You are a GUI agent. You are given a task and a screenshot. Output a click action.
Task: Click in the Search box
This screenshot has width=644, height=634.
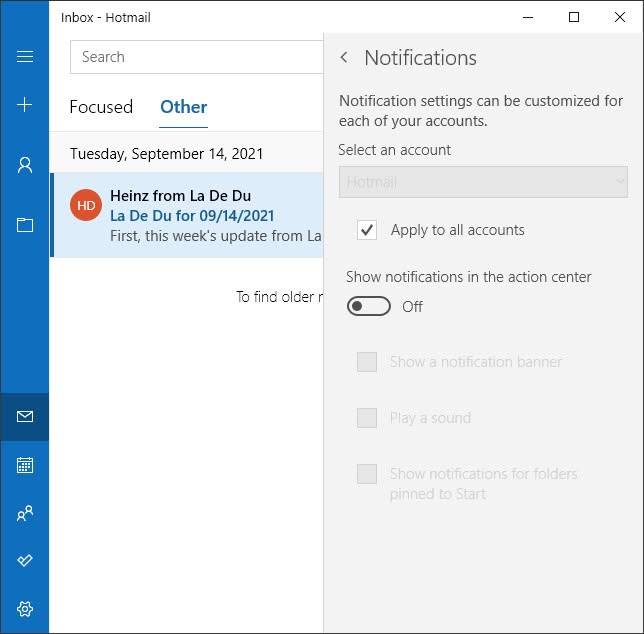[196, 57]
